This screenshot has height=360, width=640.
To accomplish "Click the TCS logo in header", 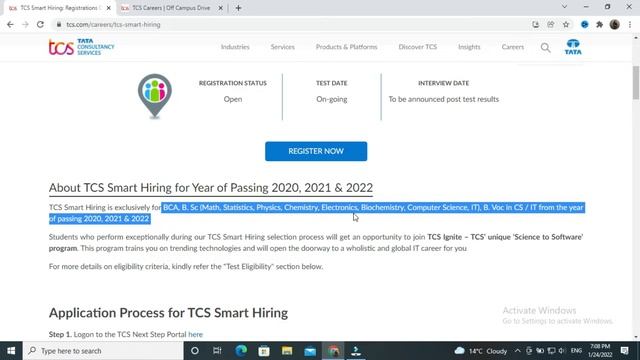I will pos(82,47).
